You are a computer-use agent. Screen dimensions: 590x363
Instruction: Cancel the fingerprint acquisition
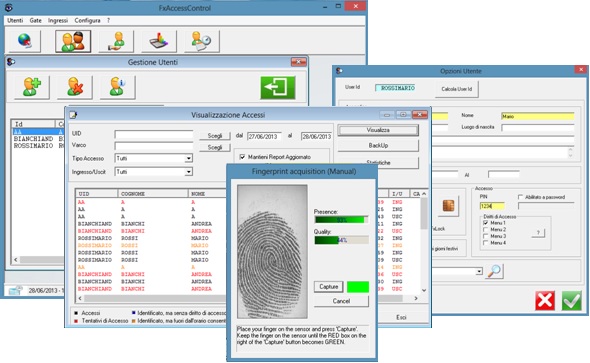click(341, 301)
